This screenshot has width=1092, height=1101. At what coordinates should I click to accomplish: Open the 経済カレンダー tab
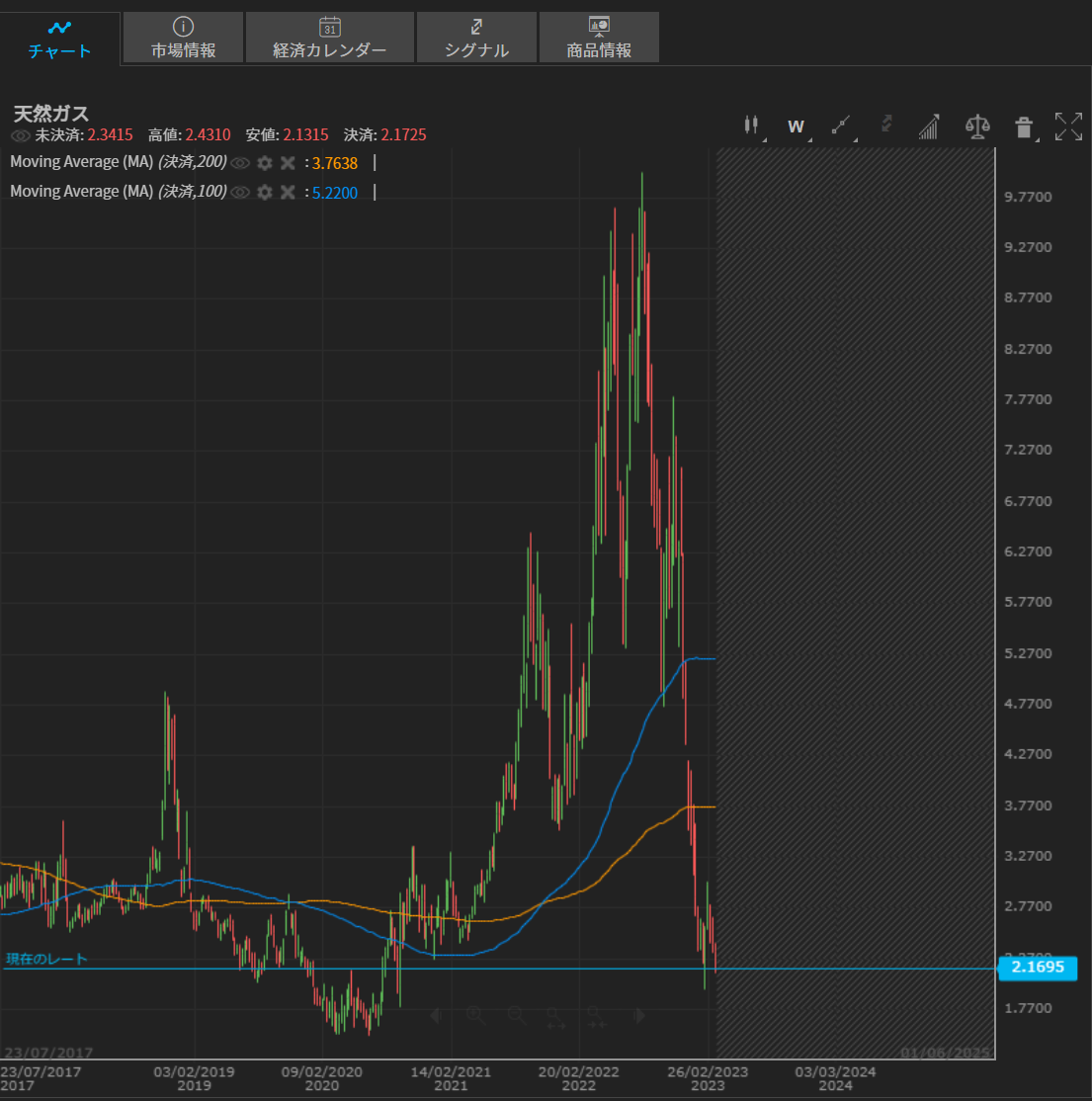(329, 39)
